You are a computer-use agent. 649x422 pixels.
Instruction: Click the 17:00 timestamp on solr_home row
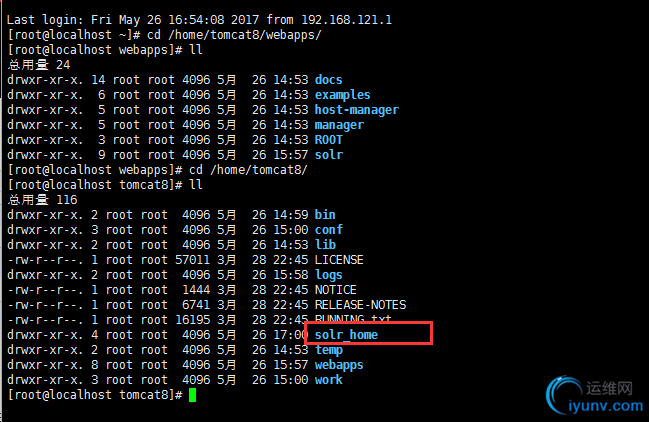click(x=291, y=335)
